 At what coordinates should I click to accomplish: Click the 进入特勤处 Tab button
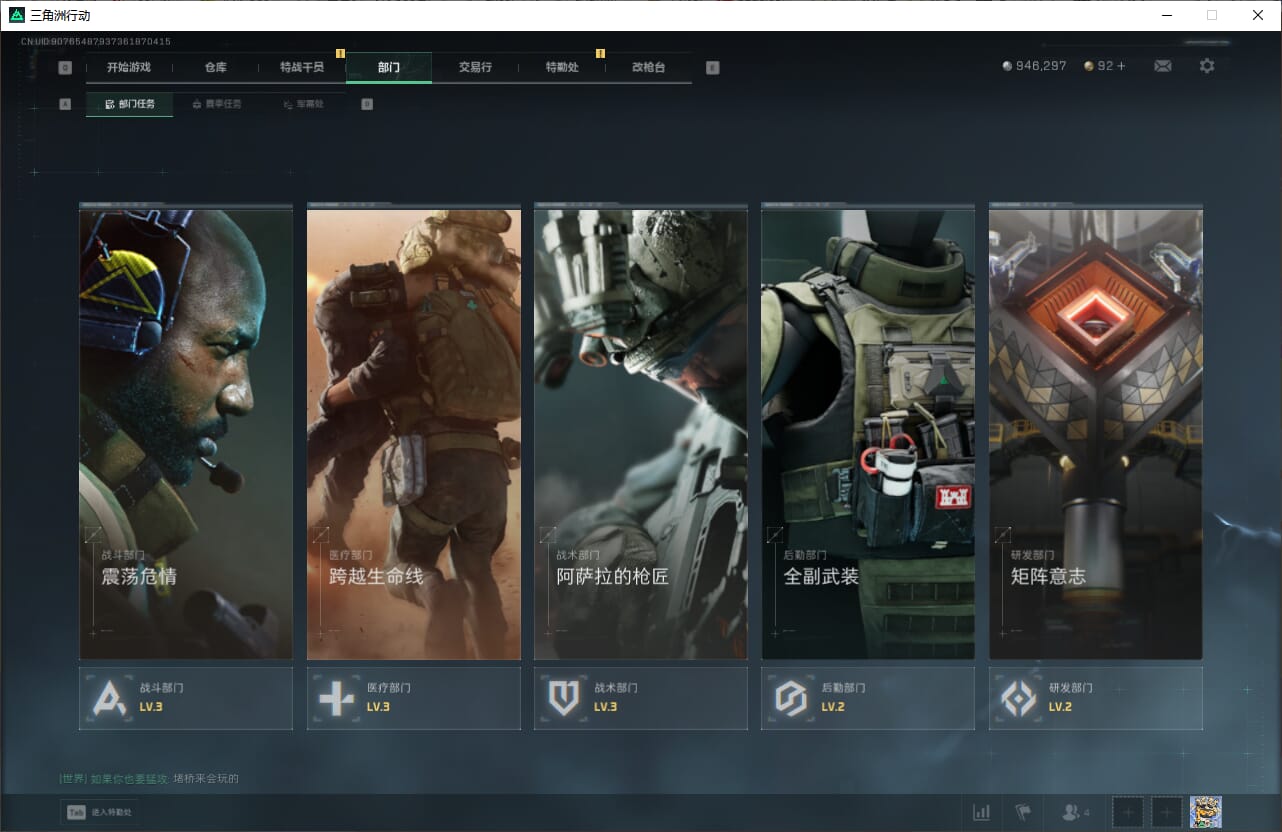100,812
